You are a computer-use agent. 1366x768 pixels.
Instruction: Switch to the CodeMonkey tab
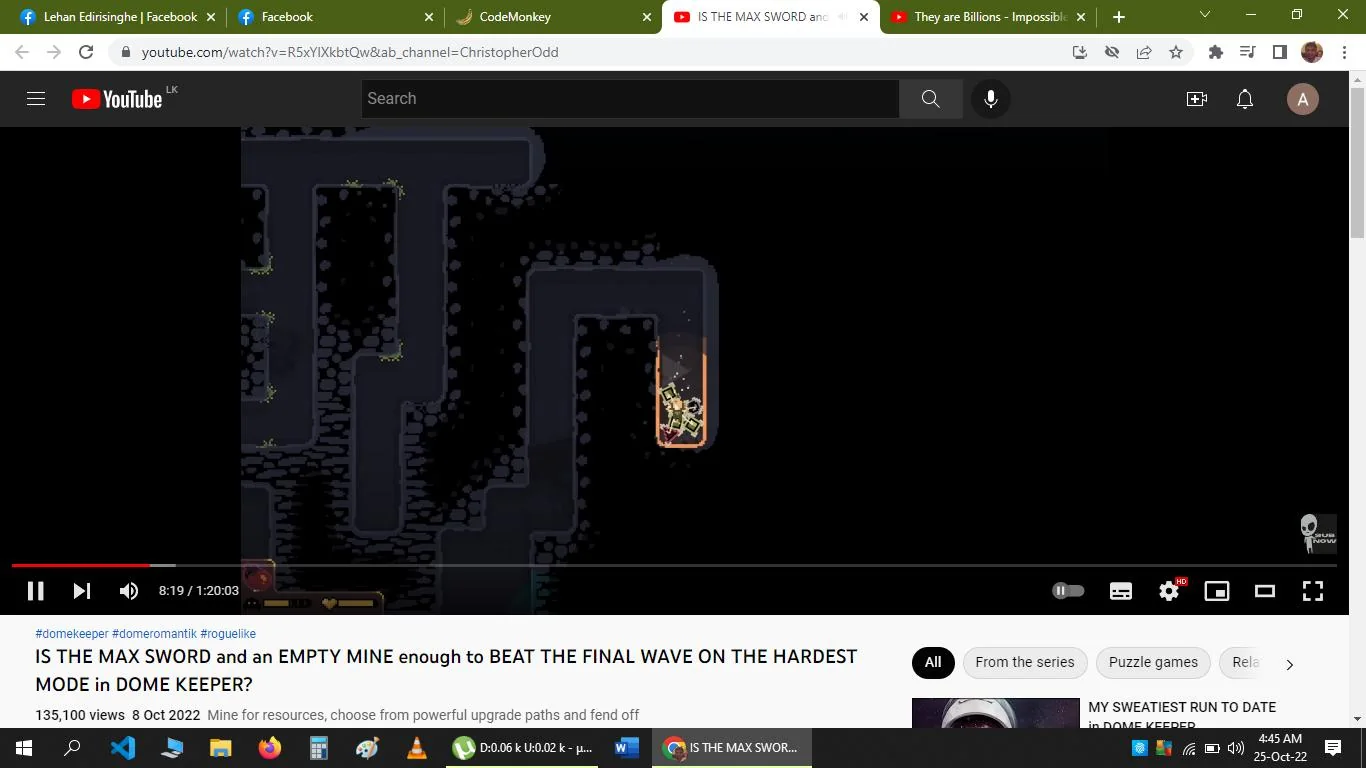[551, 17]
